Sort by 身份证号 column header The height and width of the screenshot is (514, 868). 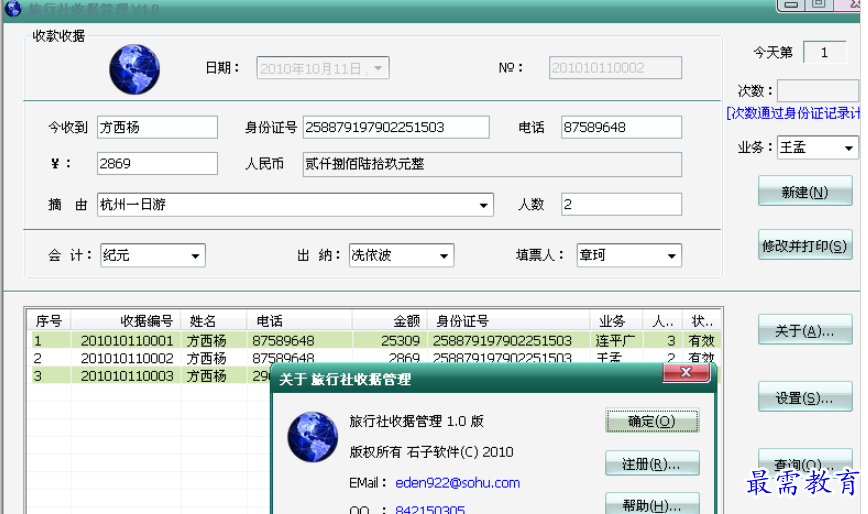507,321
